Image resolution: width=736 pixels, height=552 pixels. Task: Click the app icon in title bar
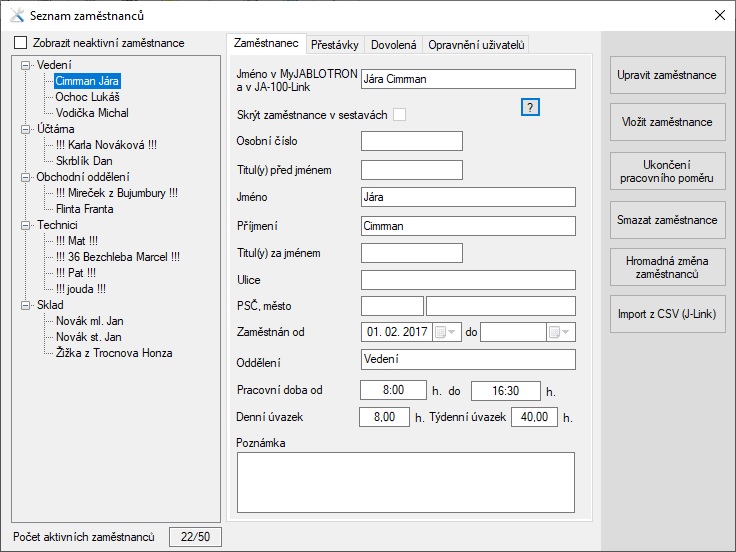16,15
